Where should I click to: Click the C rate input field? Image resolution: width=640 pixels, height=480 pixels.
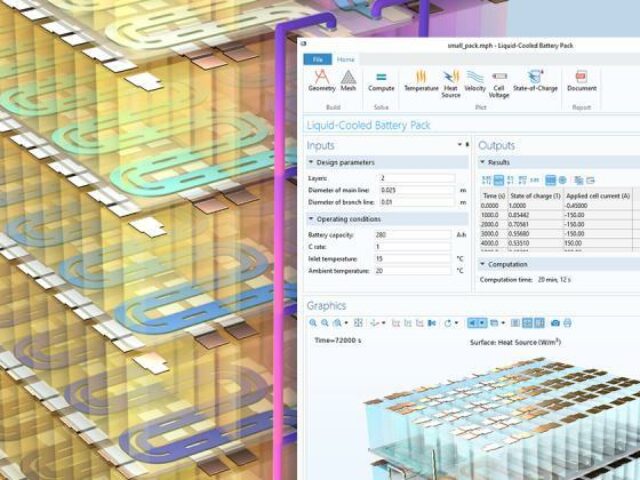[413, 247]
